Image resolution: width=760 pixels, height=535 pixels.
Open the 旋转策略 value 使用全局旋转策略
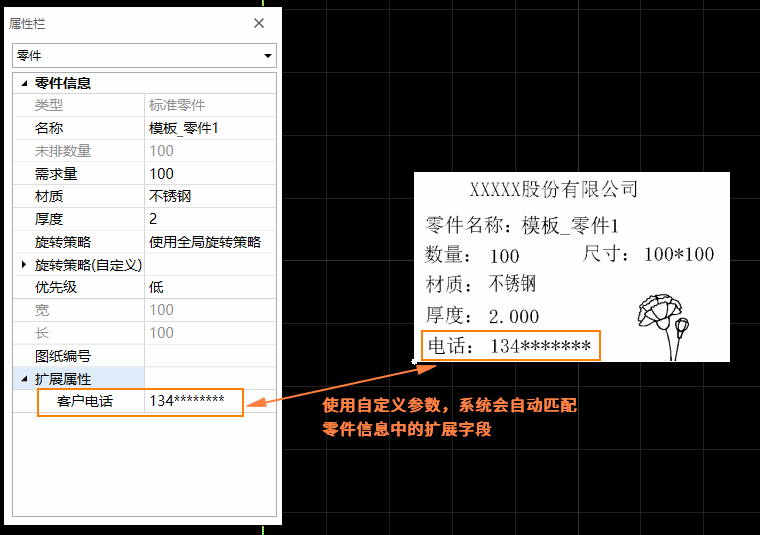coord(209,242)
